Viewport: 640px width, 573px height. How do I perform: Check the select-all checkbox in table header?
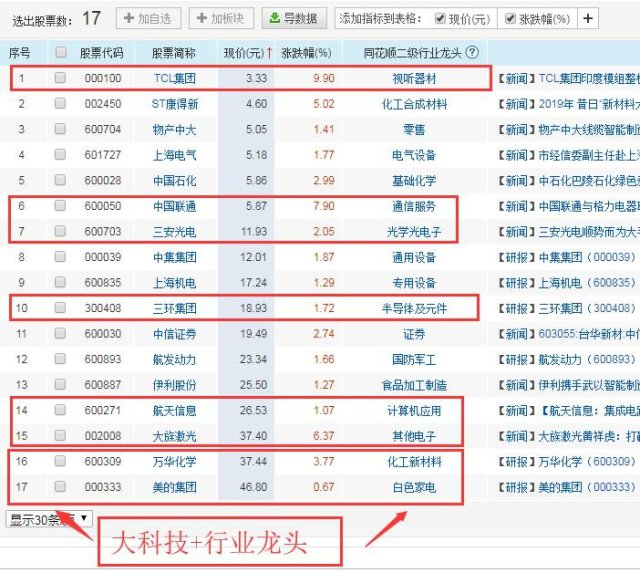61,52
